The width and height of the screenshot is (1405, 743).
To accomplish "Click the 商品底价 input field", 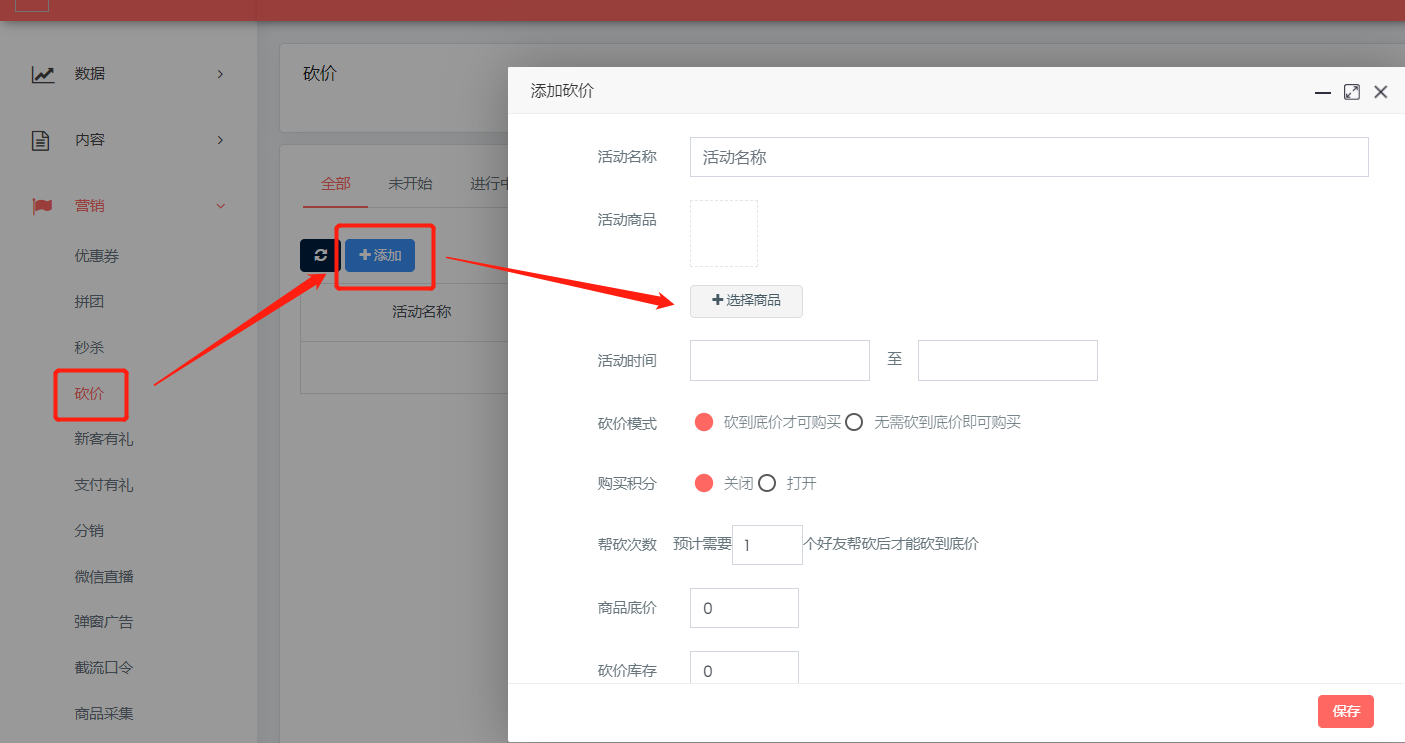I will click(x=744, y=608).
